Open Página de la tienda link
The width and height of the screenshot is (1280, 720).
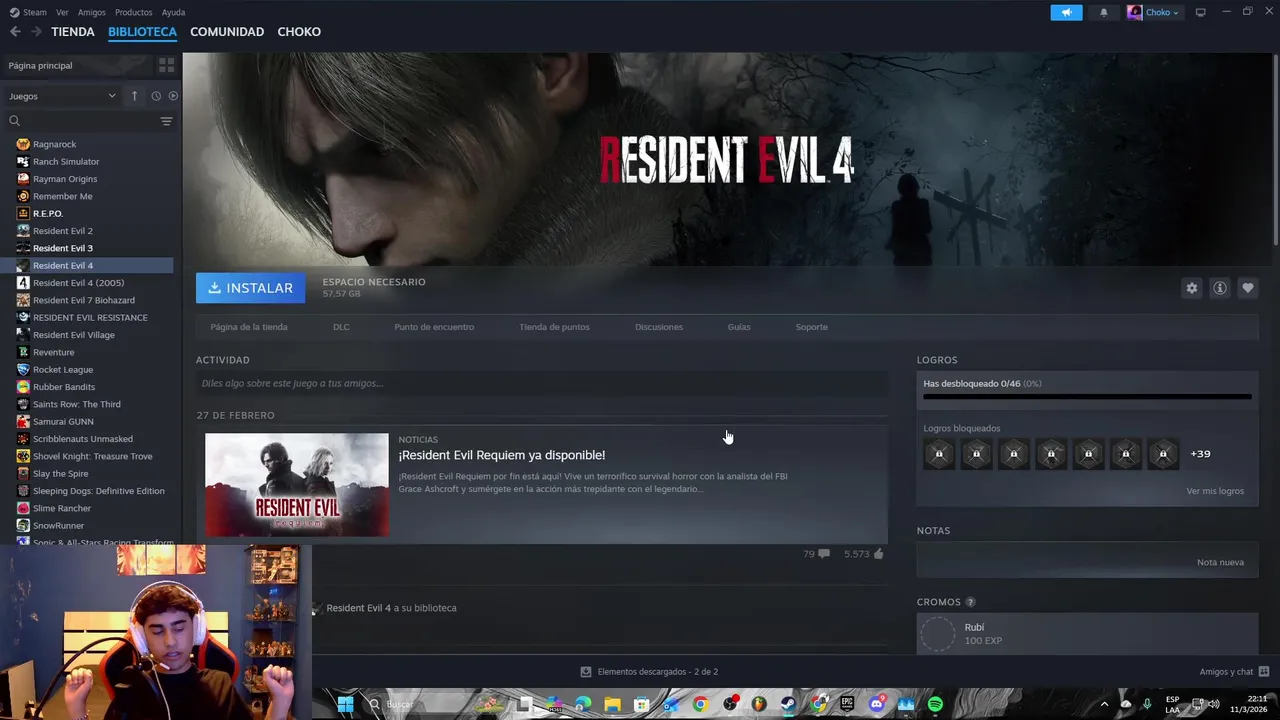tap(249, 327)
